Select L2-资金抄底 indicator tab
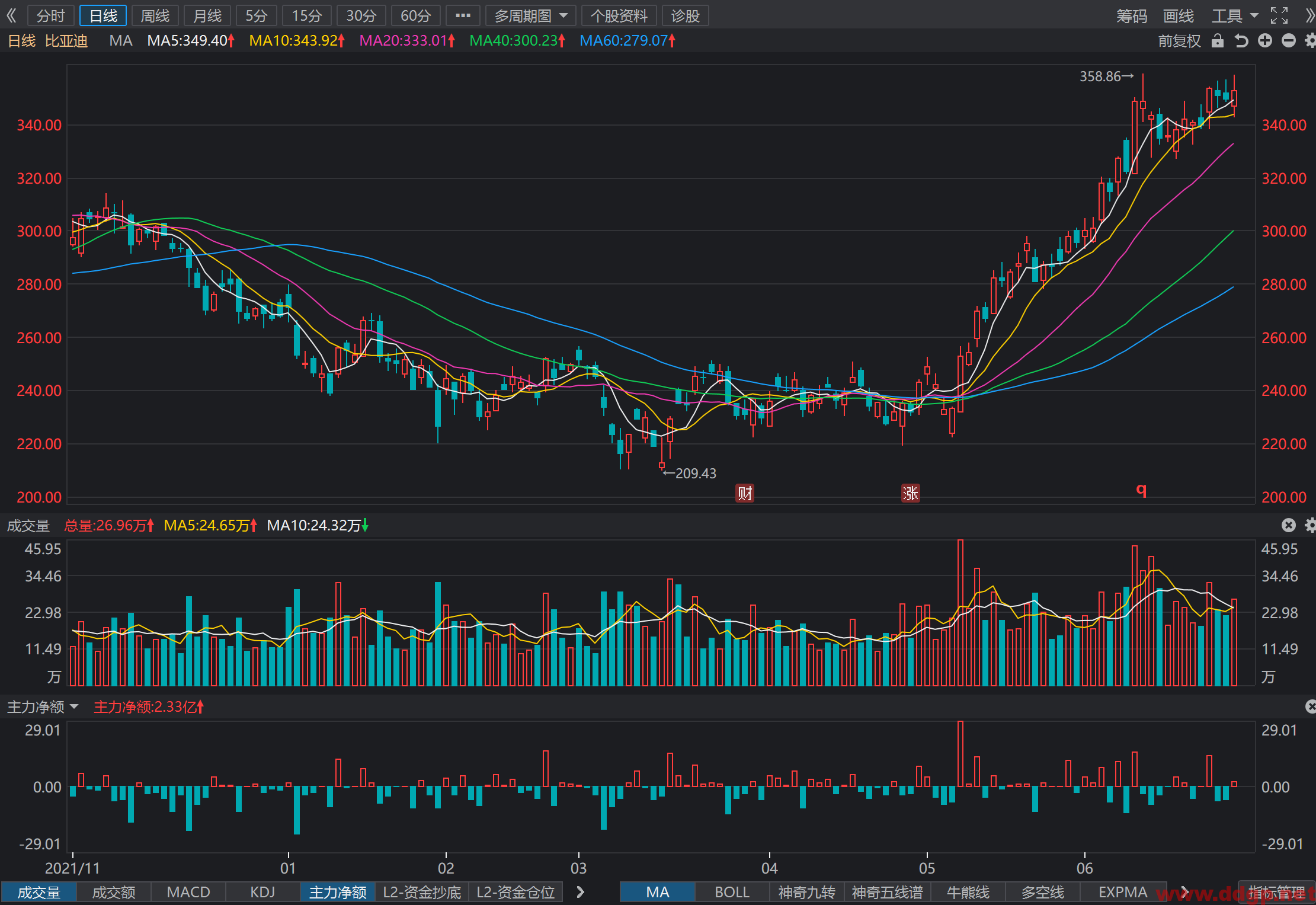Image resolution: width=1316 pixels, height=905 pixels. [422, 892]
